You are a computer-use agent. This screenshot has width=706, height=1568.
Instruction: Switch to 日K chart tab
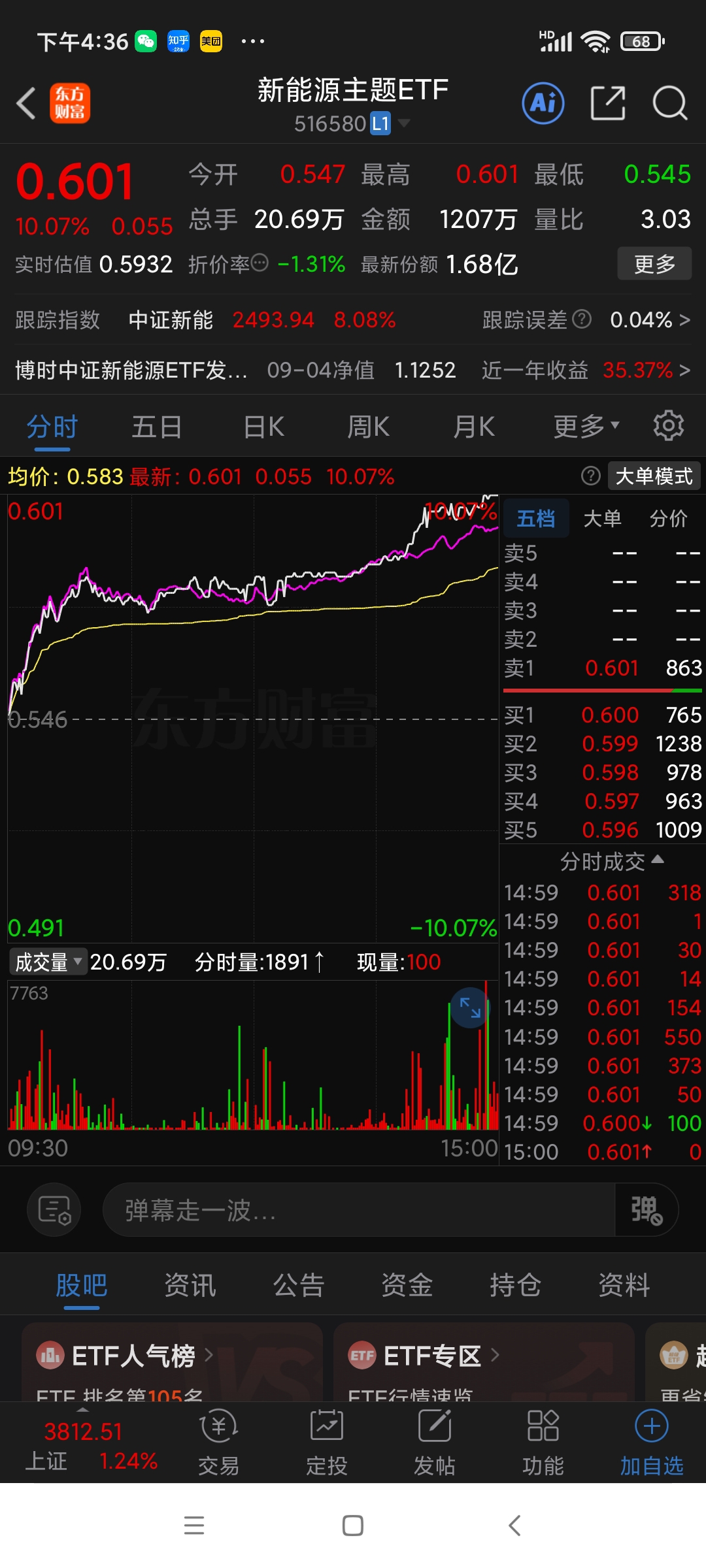(264, 427)
